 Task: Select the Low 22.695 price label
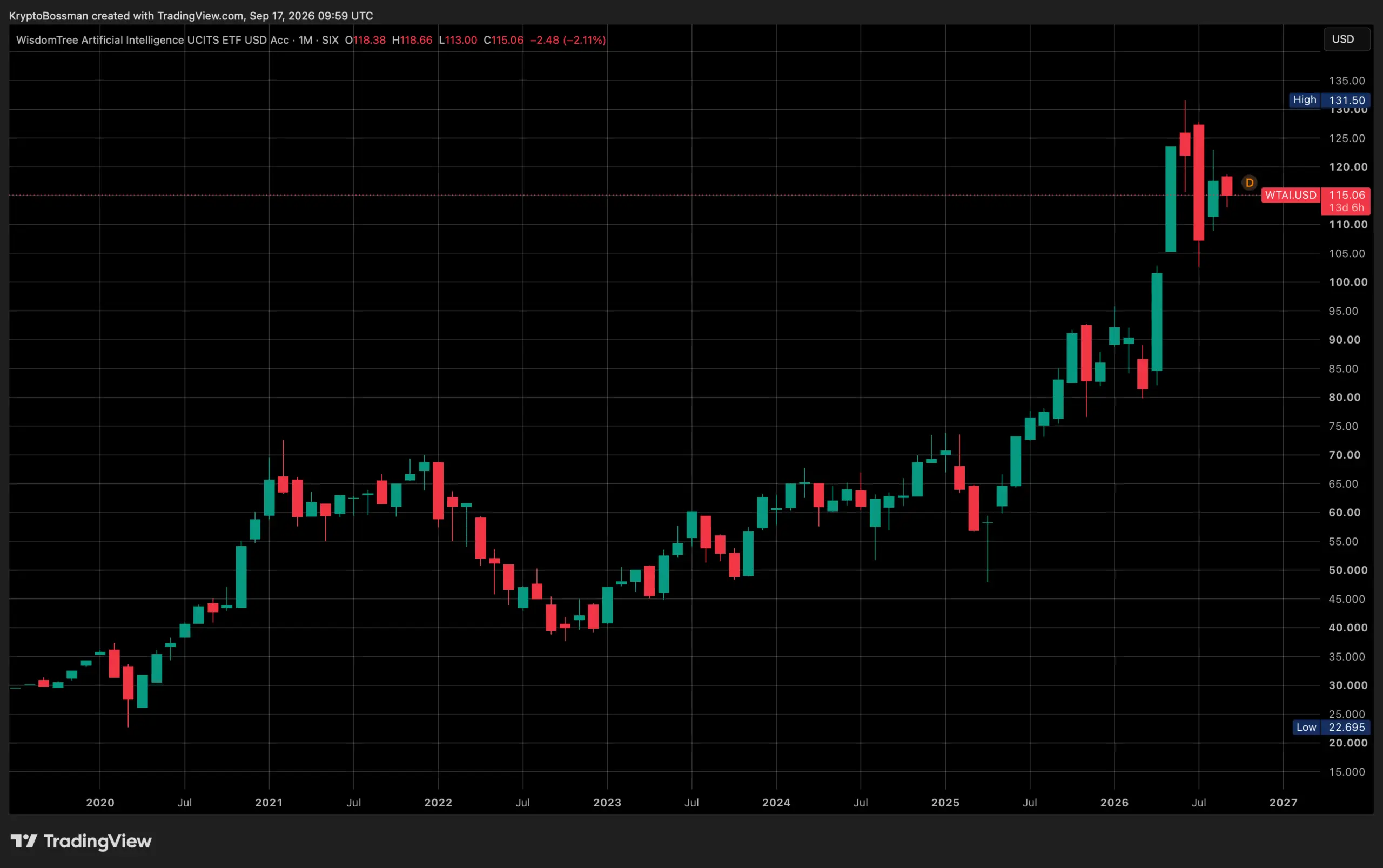(1331, 728)
